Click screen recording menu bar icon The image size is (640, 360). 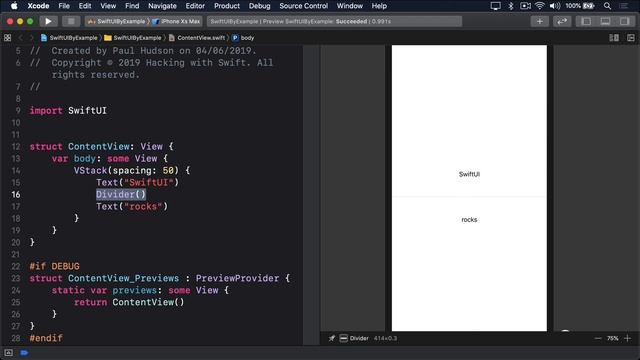pos(525,6)
